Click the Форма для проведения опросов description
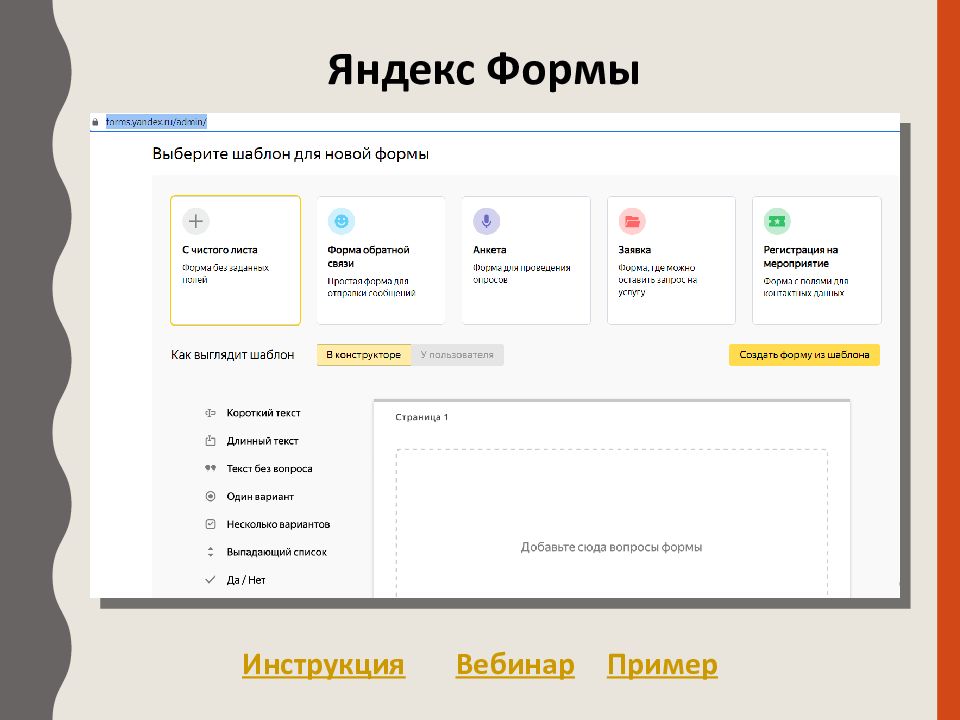The width and height of the screenshot is (960, 720). pyautogui.click(x=522, y=274)
